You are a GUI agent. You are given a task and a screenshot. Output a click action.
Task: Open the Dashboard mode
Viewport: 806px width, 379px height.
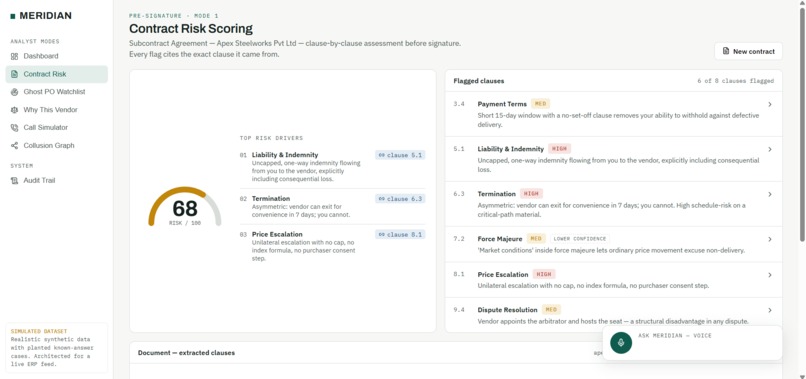coord(57,56)
